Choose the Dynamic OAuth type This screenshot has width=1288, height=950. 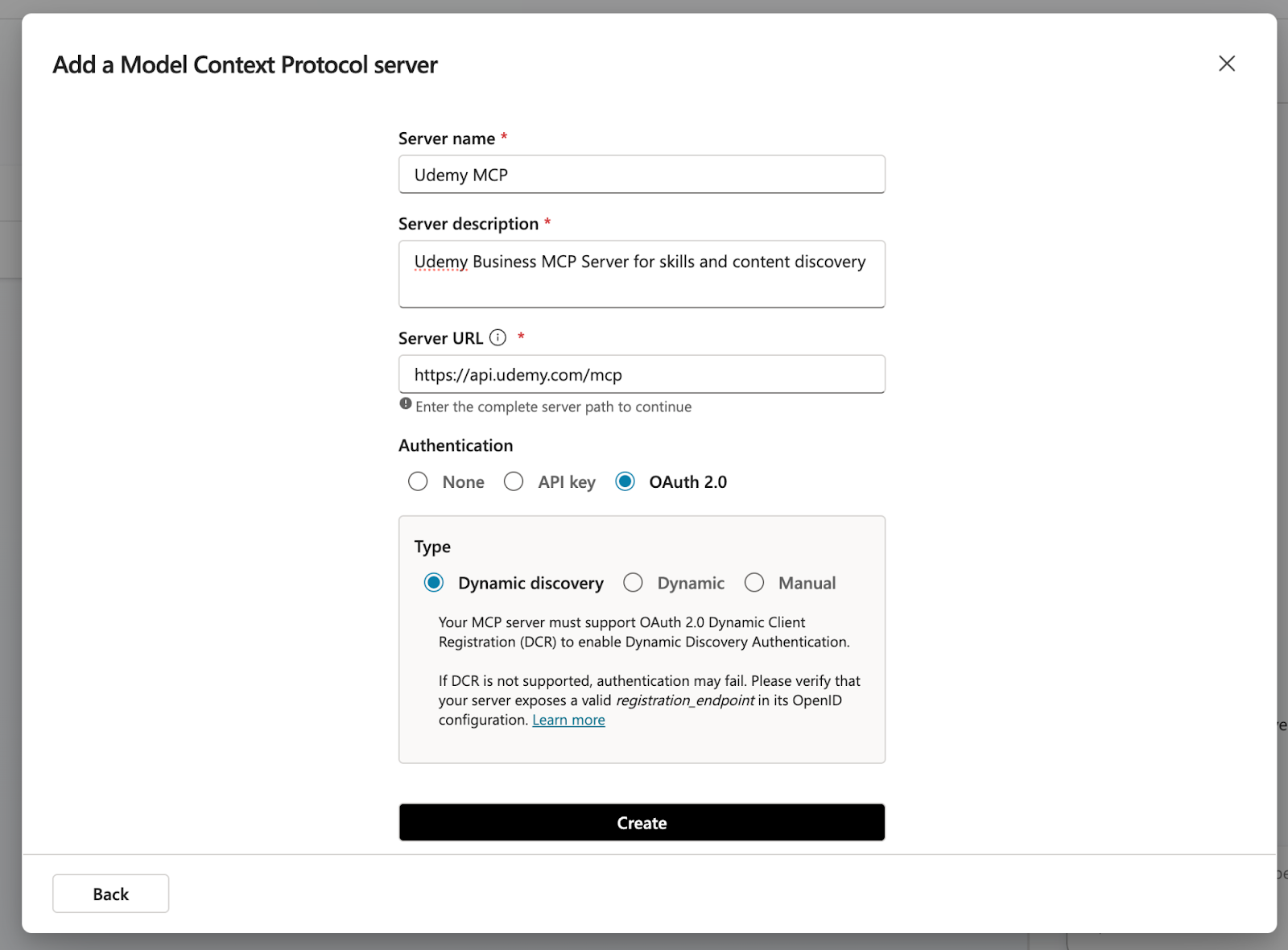click(634, 582)
